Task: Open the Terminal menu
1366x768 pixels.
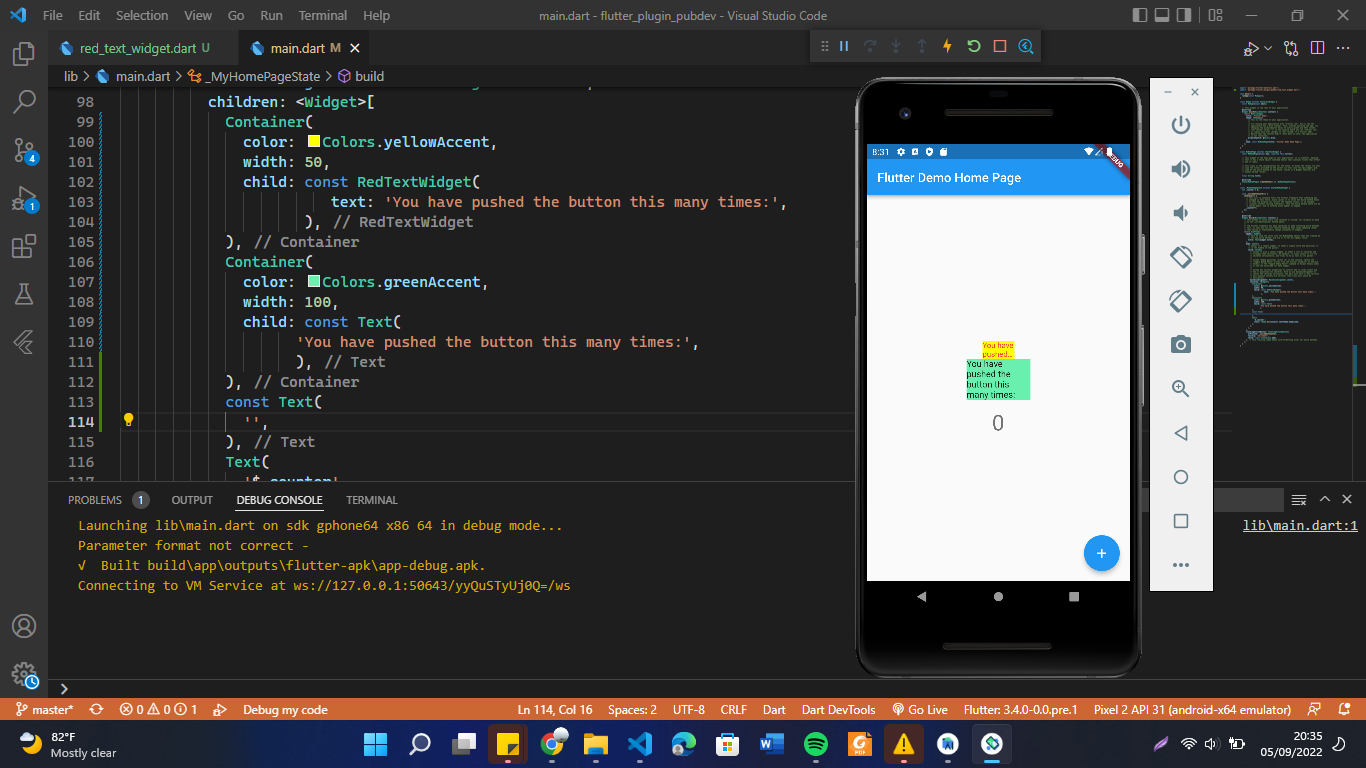Action: tap(323, 16)
